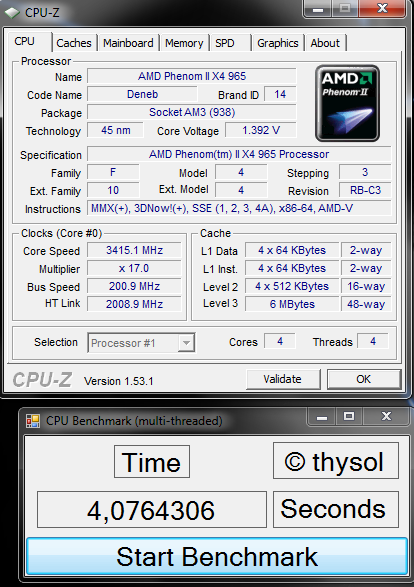Expand the Processor #1 selection dropdown
414x587 pixels.
(x=186, y=343)
